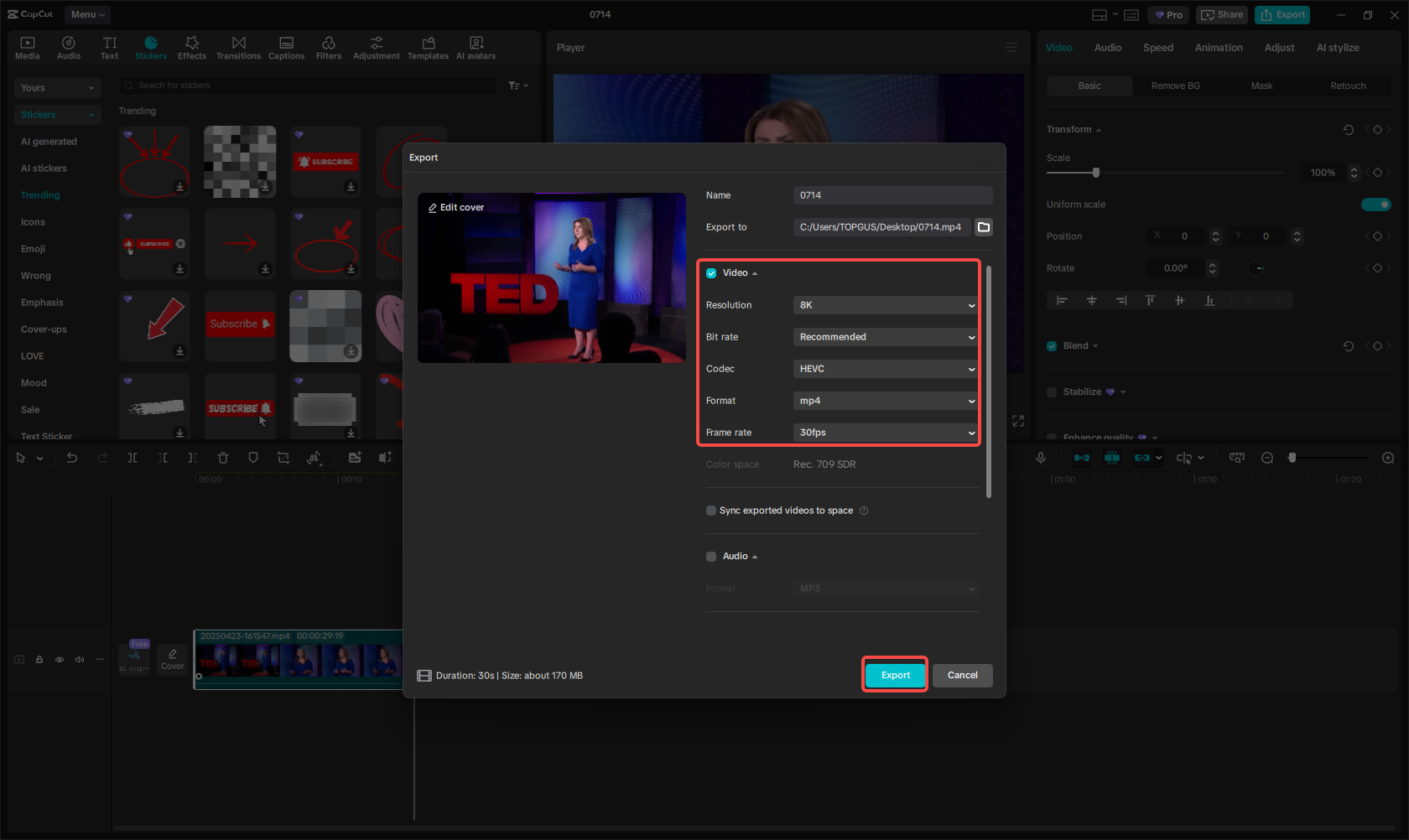Open the Captions panel
This screenshot has width=1409, height=840.
point(286,46)
